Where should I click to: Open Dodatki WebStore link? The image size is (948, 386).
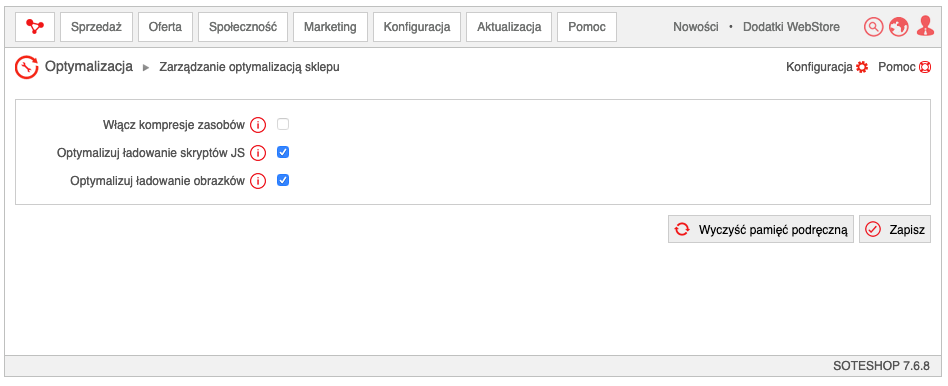pyautogui.click(x=791, y=27)
